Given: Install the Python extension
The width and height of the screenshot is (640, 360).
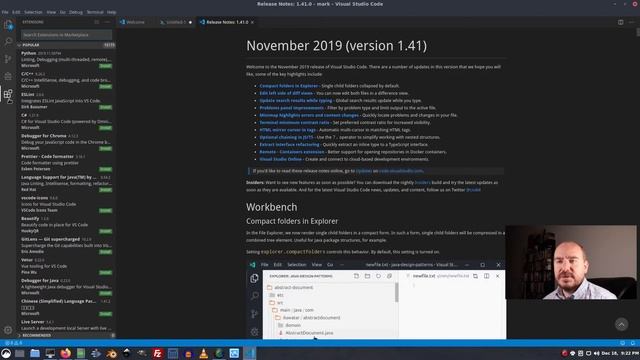Looking at the screenshot, I should pos(105,66).
